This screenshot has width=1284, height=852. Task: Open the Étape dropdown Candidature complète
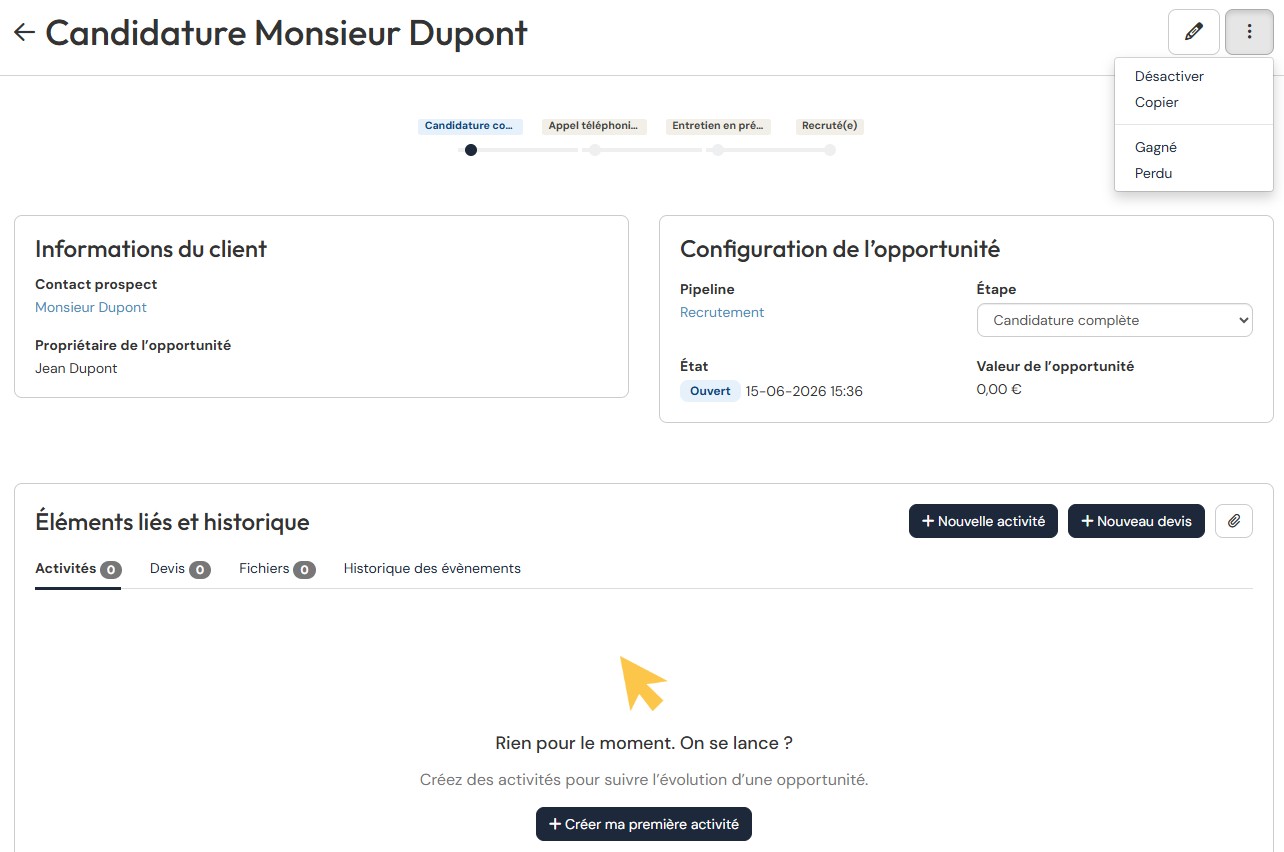click(1114, 320)
